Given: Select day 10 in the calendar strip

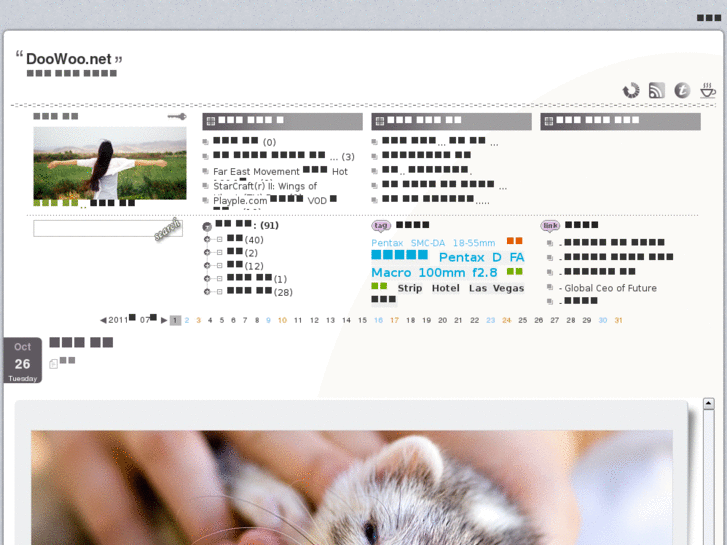Looking at the screenshot, I should pos(282,320).
